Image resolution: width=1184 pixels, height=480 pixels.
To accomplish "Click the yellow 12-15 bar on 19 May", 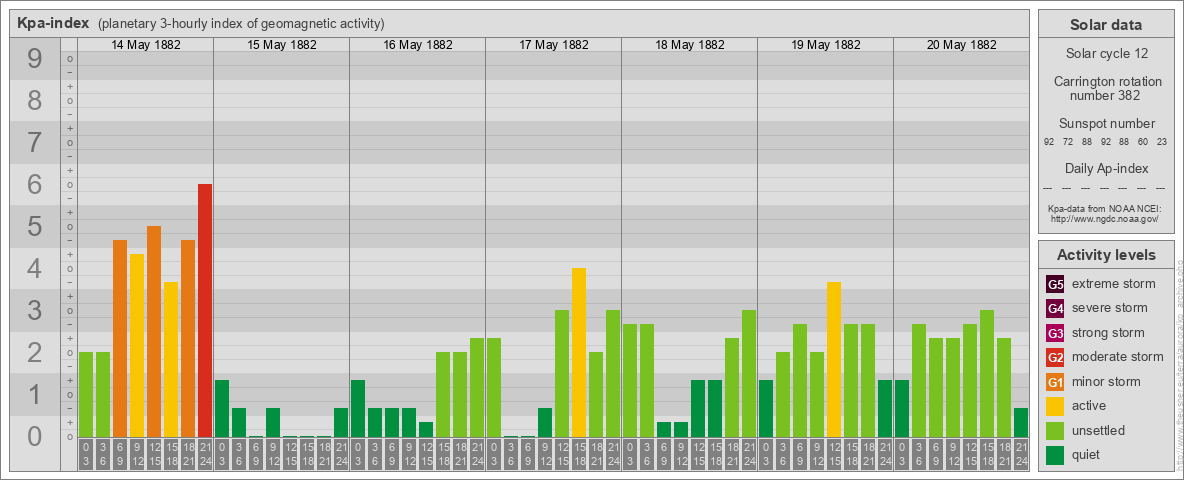I will tap(834, 359).
